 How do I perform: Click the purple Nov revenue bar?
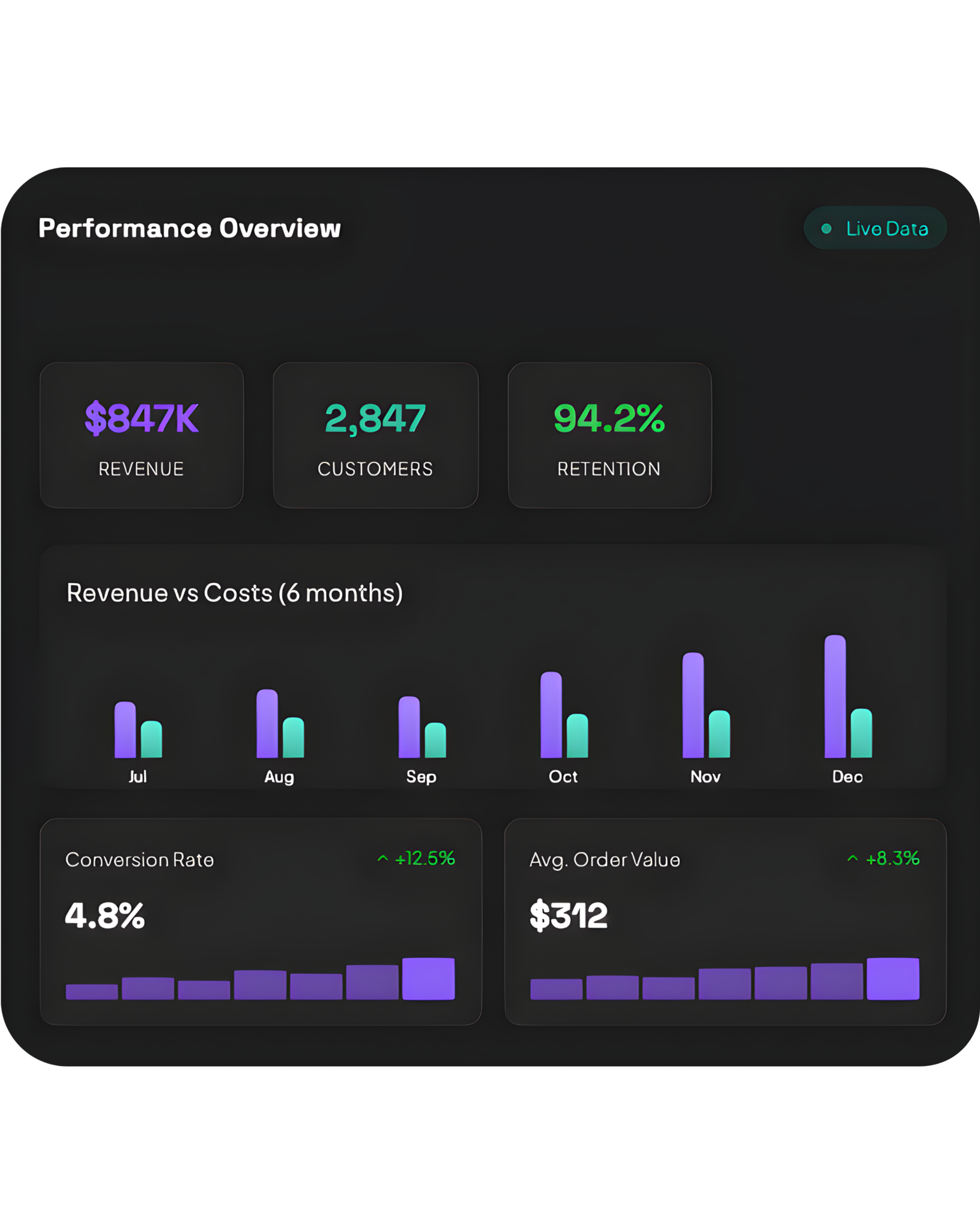(693, 705)
